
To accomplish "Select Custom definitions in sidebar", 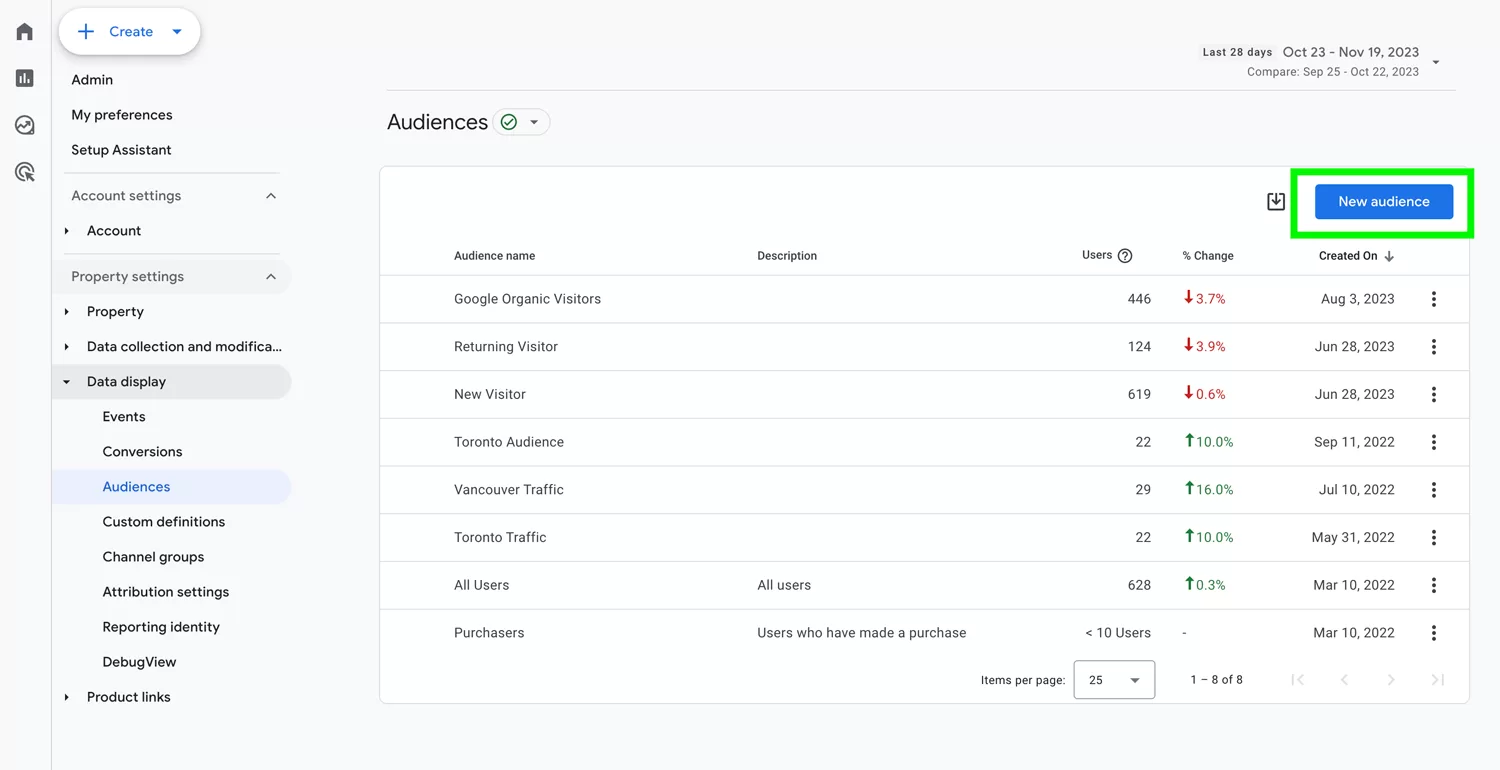I will [164, 522].
